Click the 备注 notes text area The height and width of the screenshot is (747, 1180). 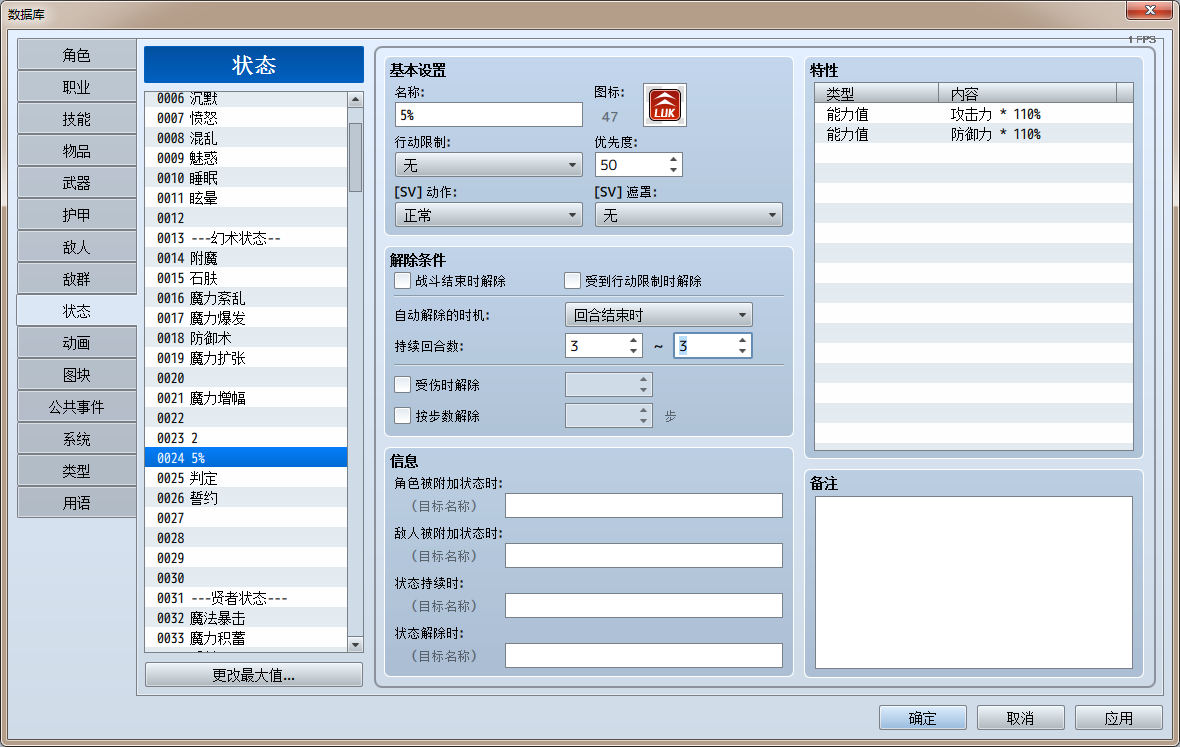[x=974, y=582]
